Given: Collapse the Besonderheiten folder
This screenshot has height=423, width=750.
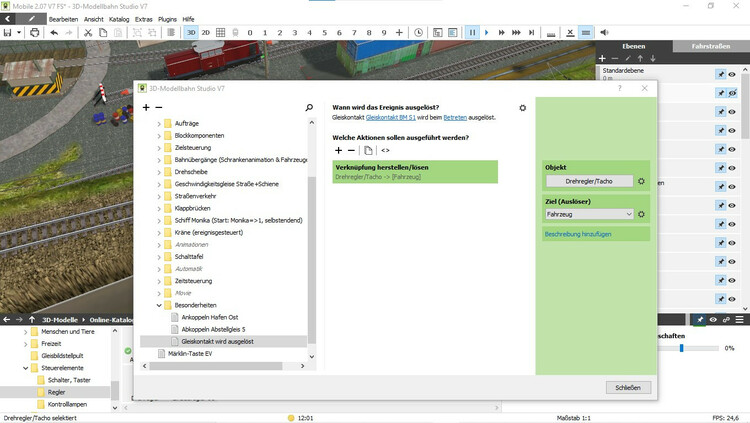Looking at the screenshot, I should [158, 304].
